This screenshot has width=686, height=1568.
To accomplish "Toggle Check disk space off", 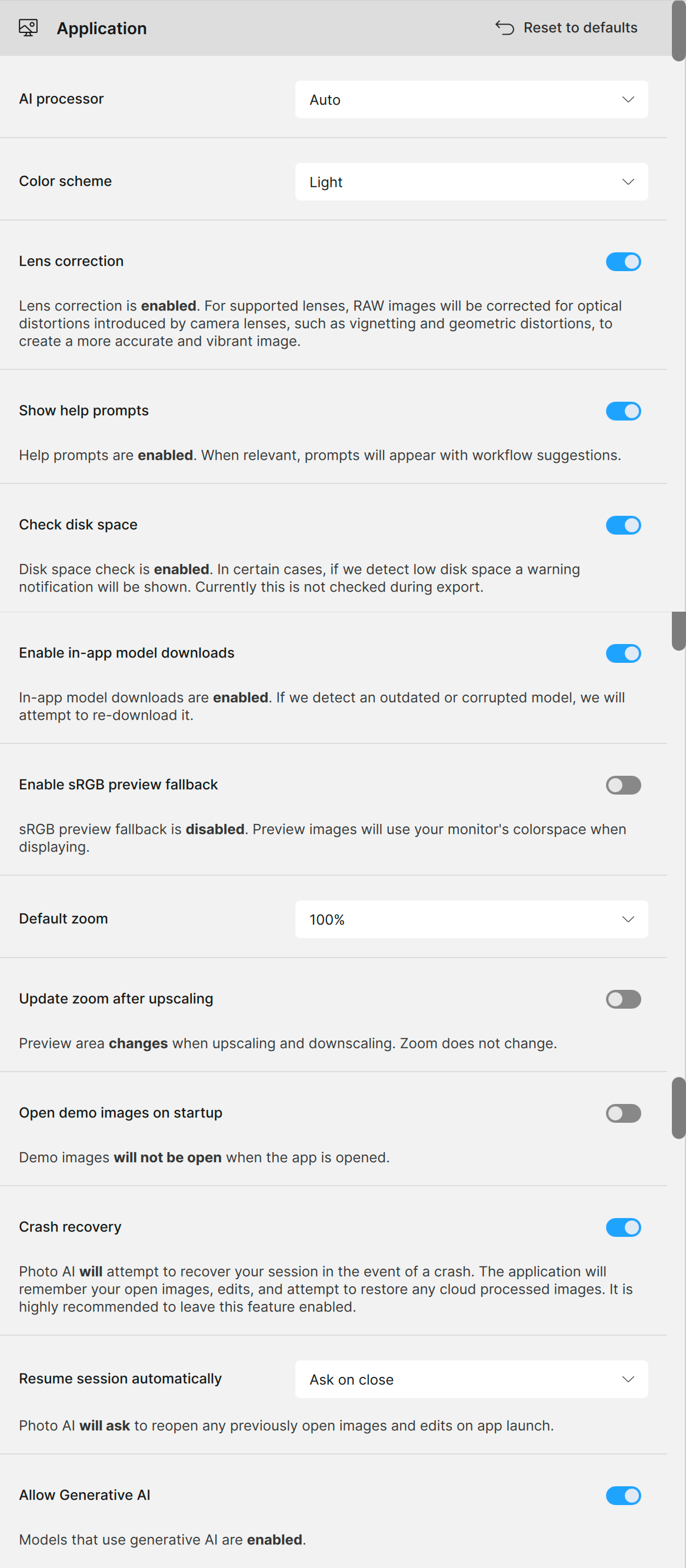I will [623, 525].
